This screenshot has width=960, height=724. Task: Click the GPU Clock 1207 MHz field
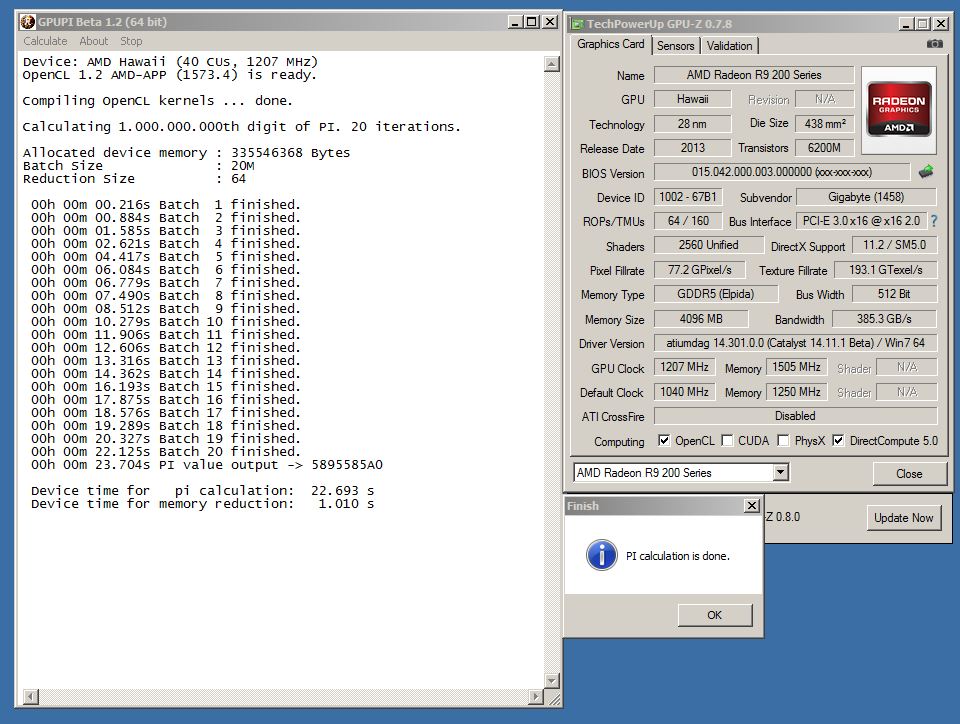tap(684, 367)
